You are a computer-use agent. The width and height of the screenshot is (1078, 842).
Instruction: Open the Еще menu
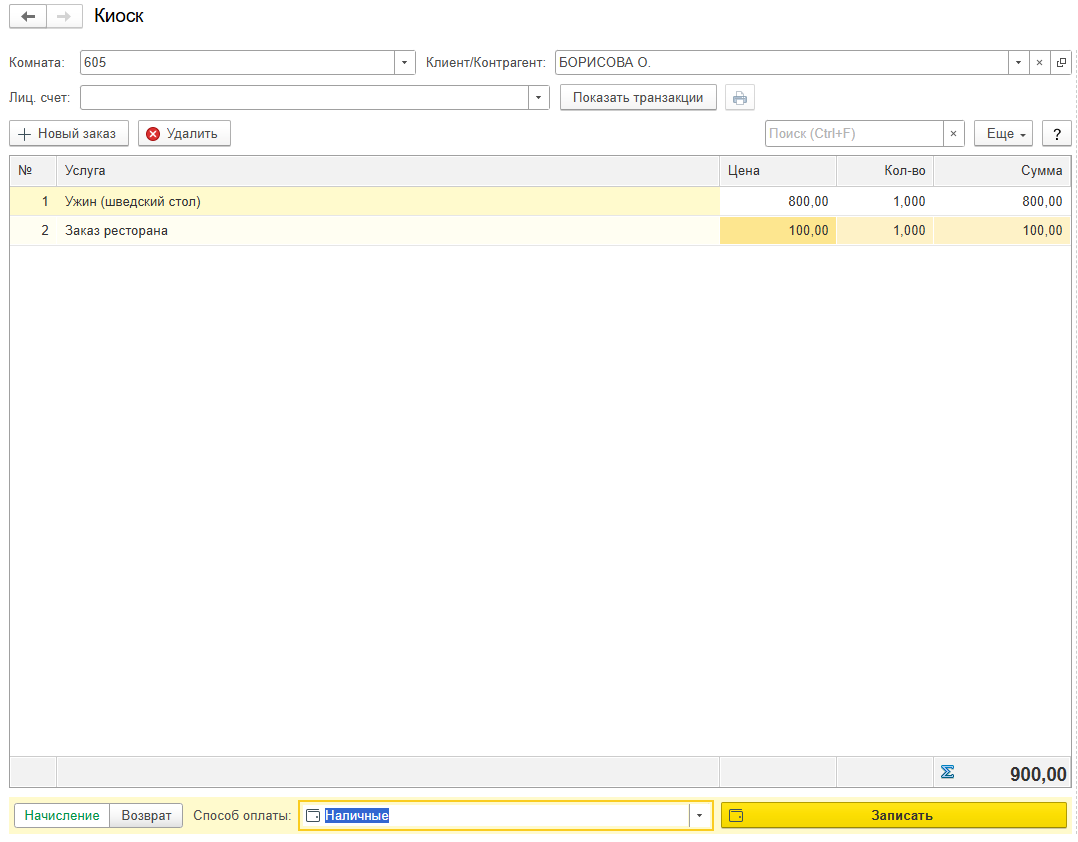click(x=1004, y=133)
